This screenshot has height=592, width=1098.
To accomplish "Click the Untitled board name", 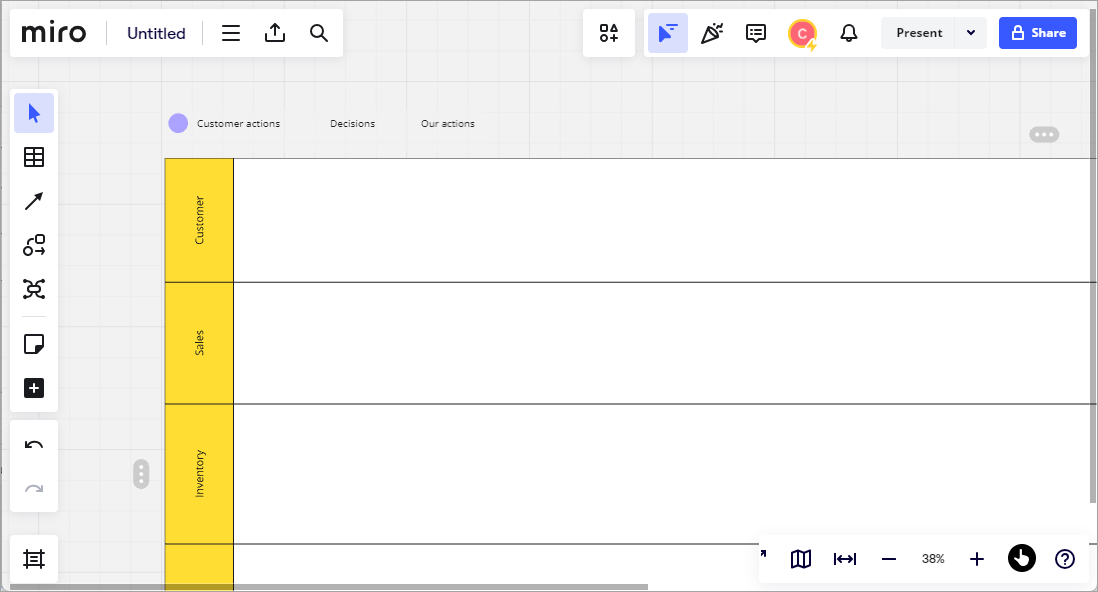I will click(x=156, y=33).
